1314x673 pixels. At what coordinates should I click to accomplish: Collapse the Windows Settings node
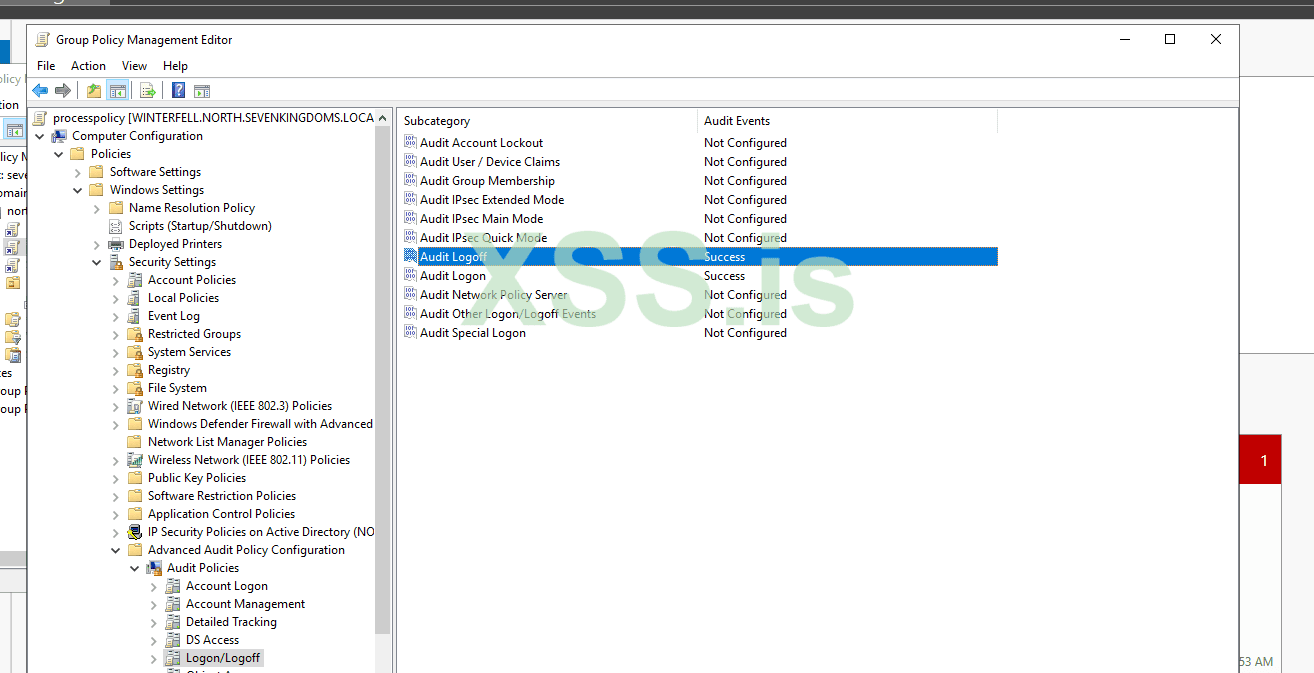point(78,190)
